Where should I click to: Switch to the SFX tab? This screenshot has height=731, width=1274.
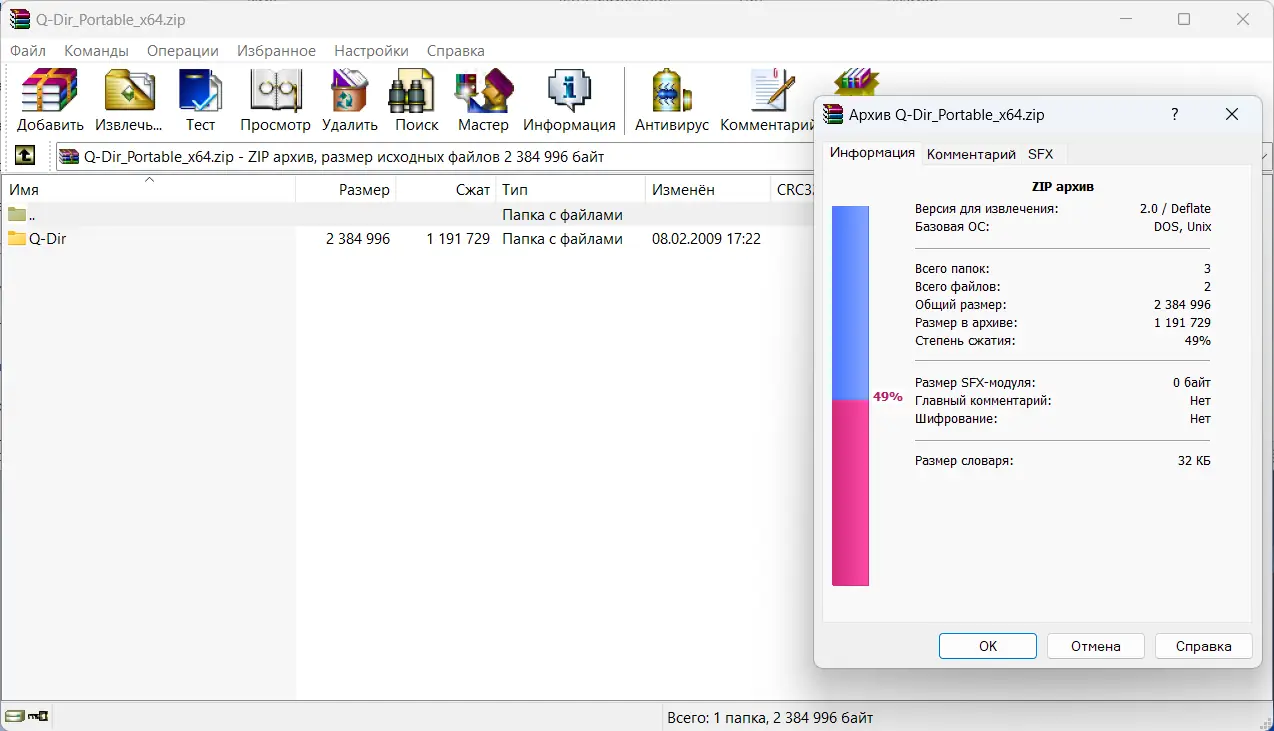(x=1041, y=154)
